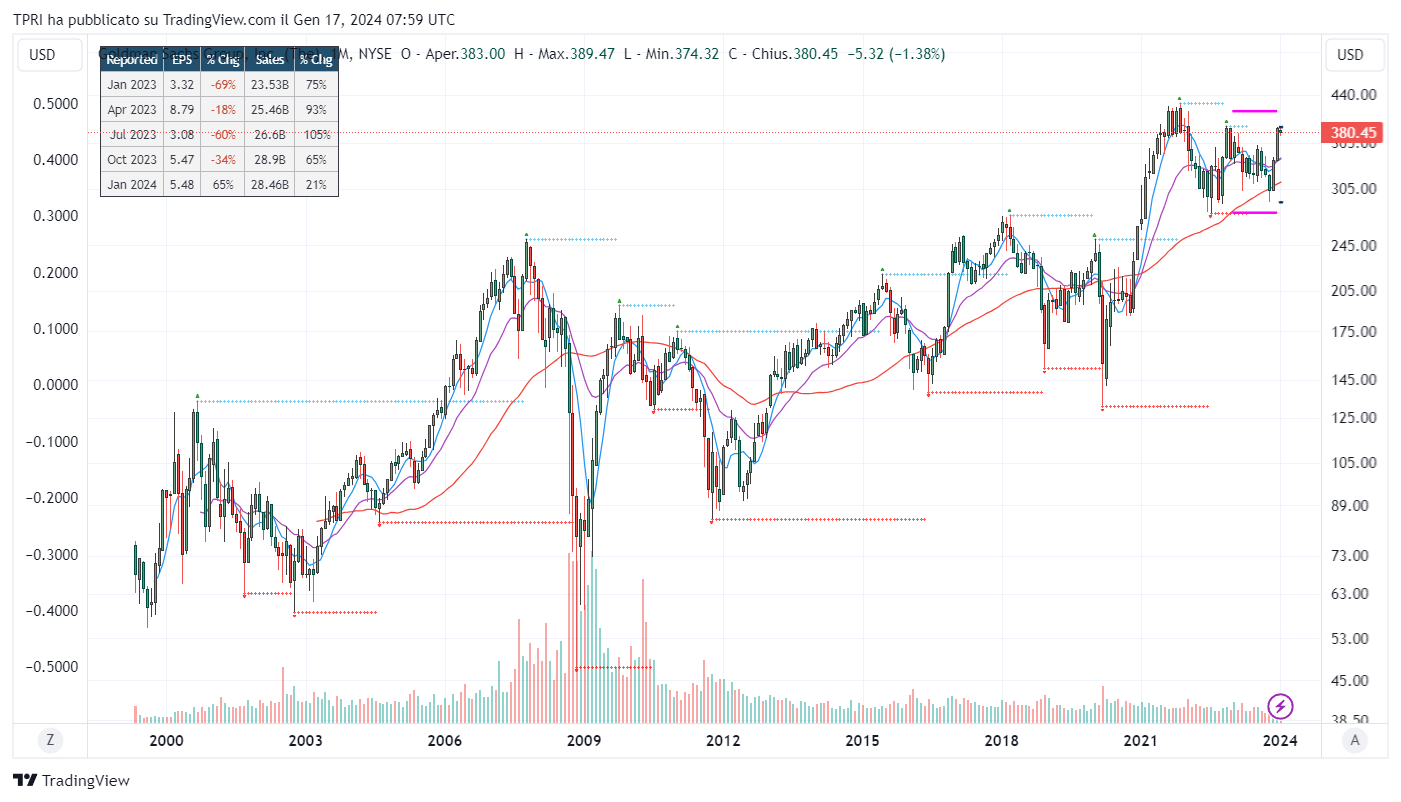Viewport: 1401px width, 802px height.
Task: Toggle the auto scale 'A' button
Action: coord(1355,740)
